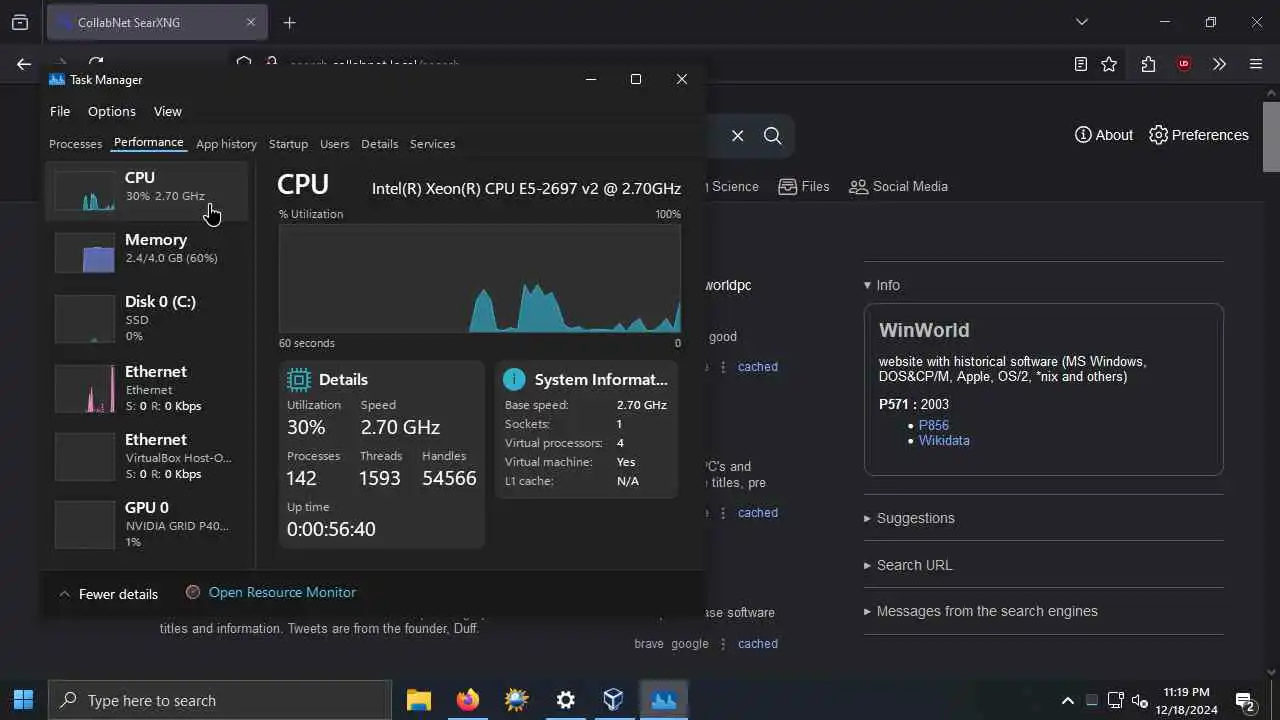Click the taskbar search box
Viewport: 1280px width, 720px height.
pos(220,700)
